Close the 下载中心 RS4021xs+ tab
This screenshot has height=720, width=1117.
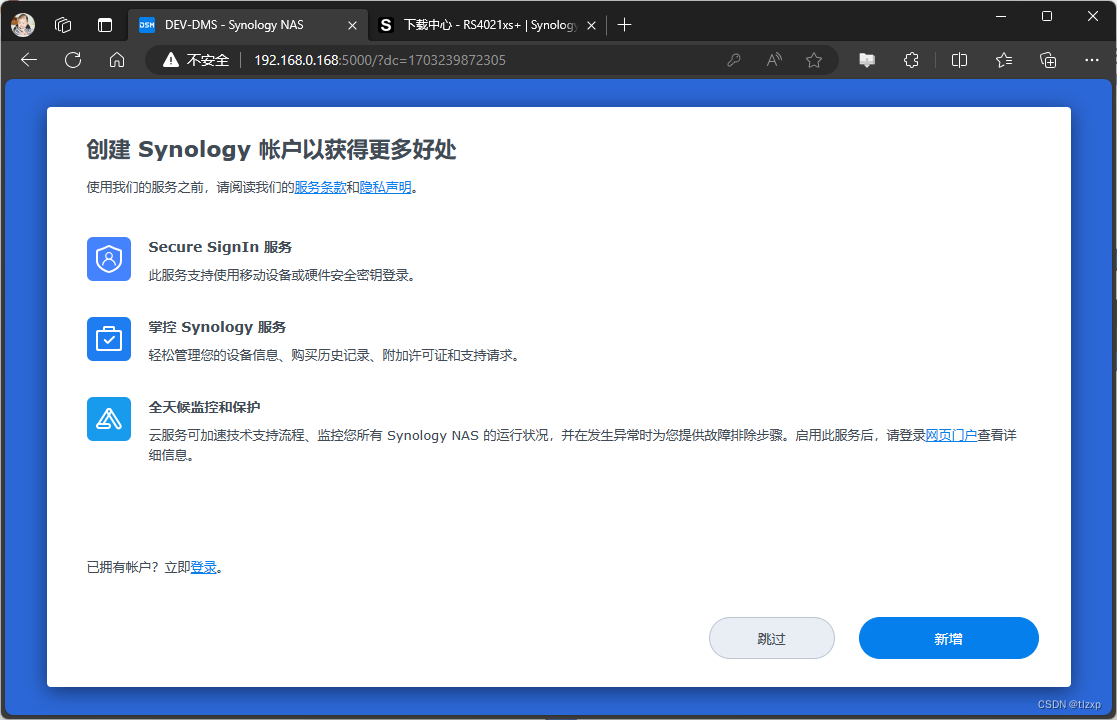coord(591,26)
